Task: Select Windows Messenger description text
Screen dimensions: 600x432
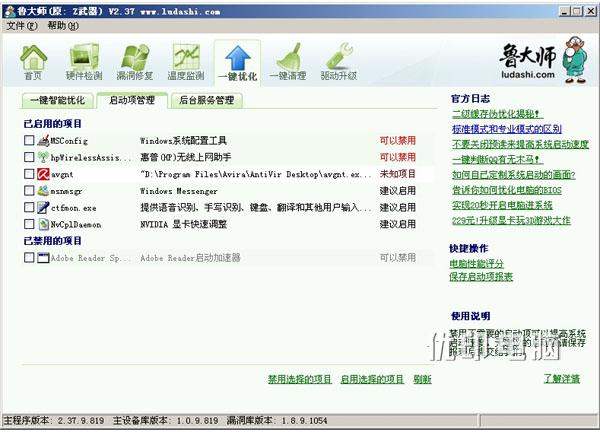Action: tap(179, 191)
